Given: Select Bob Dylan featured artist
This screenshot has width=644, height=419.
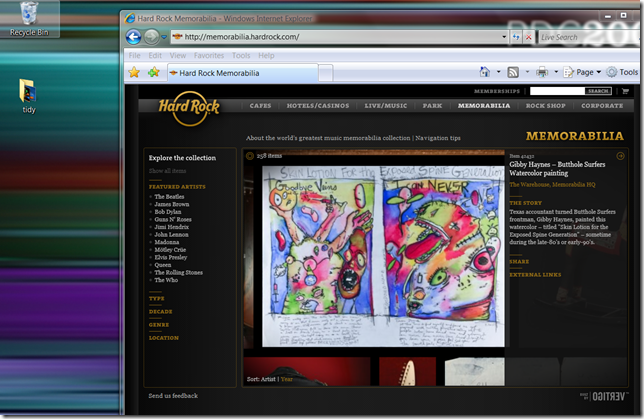Looking at the screenshot, I should coord(168,212).
